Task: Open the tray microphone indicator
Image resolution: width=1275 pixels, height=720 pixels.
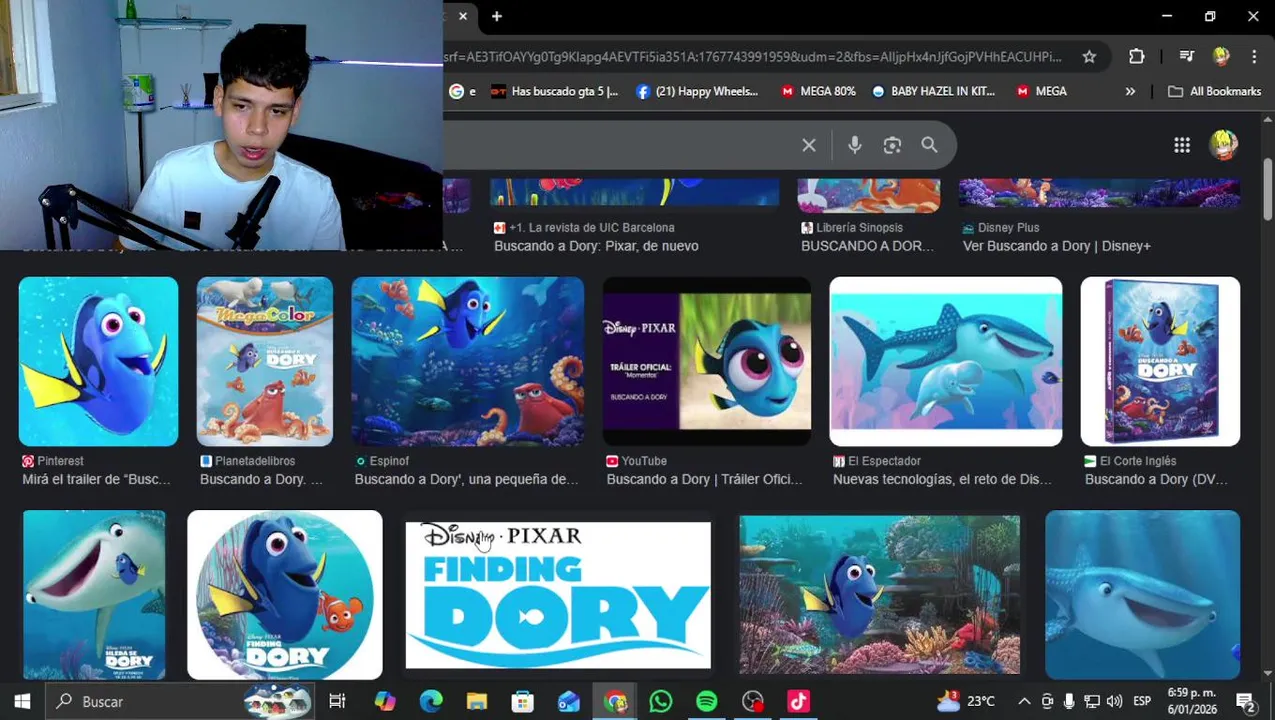Action: click(1069, 702)
